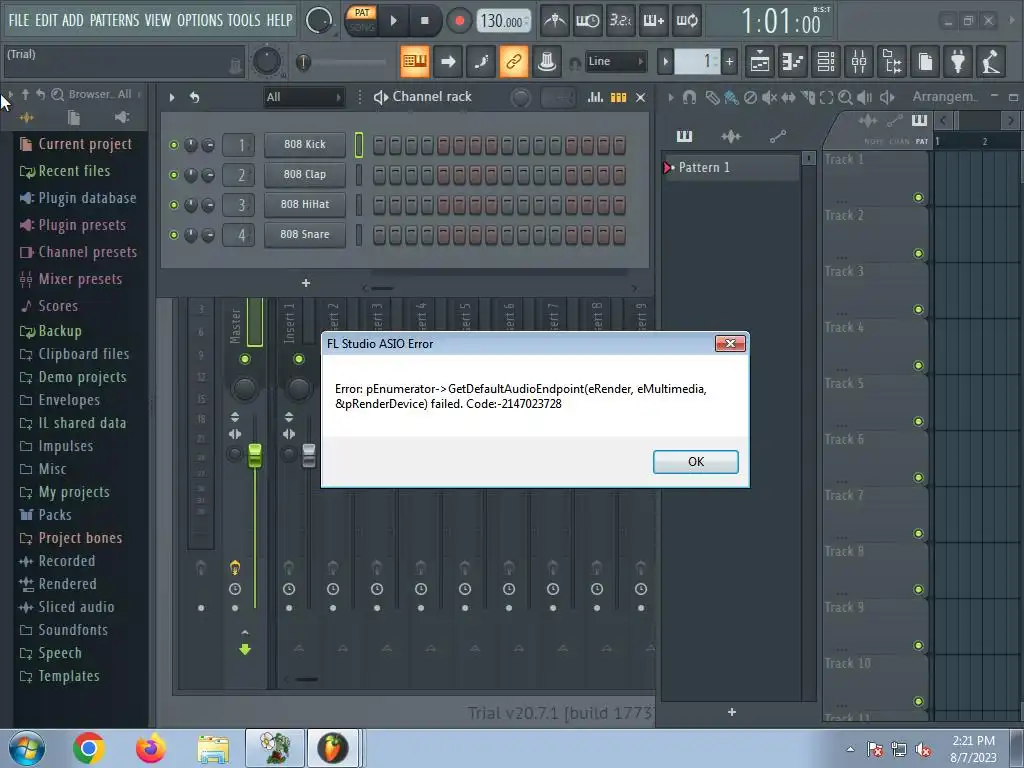This screenshot has width=1024, height=768.
Task: Click the record button
Action: 459,21
